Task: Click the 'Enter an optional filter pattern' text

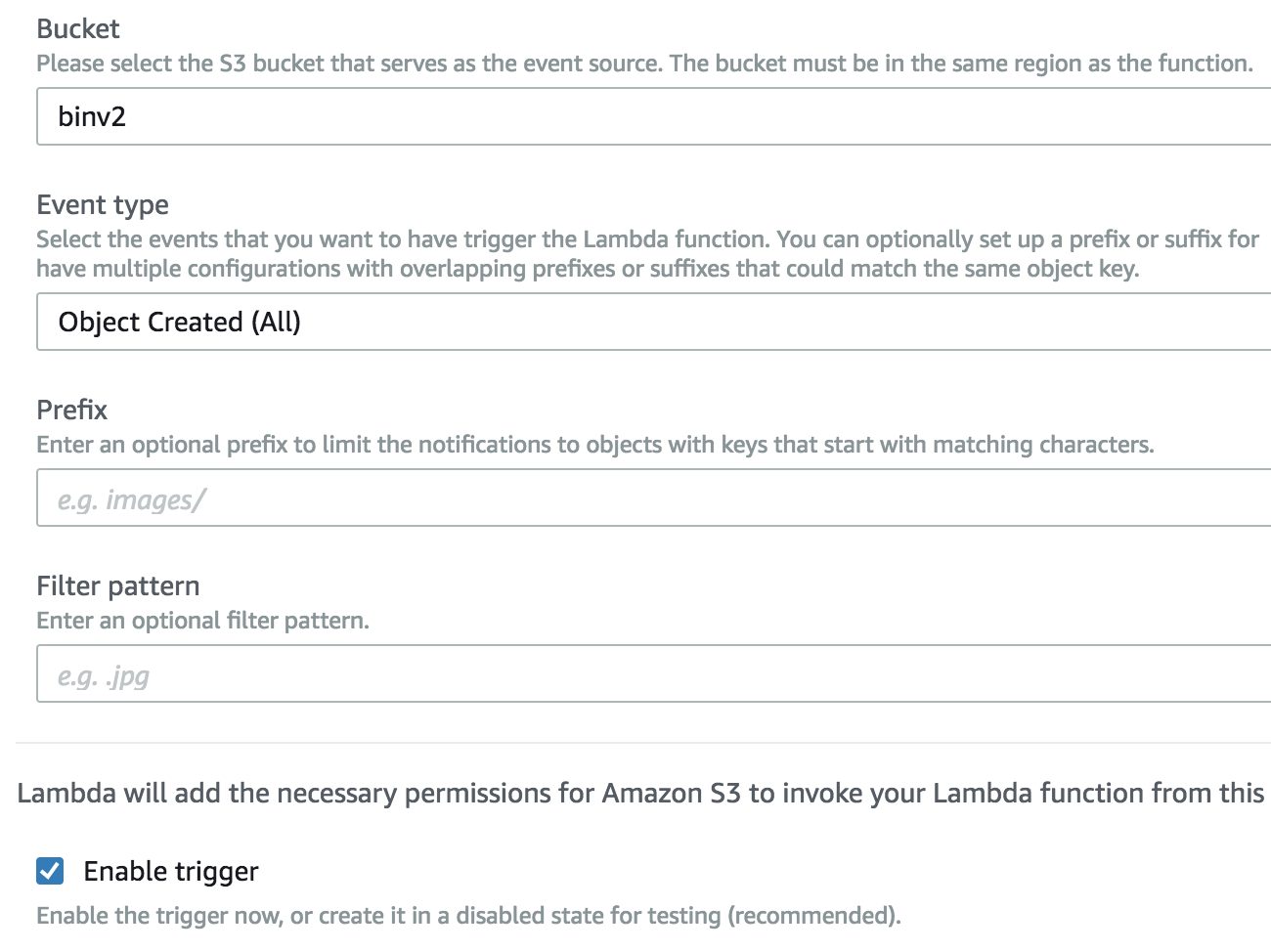Action: [203, 621]
